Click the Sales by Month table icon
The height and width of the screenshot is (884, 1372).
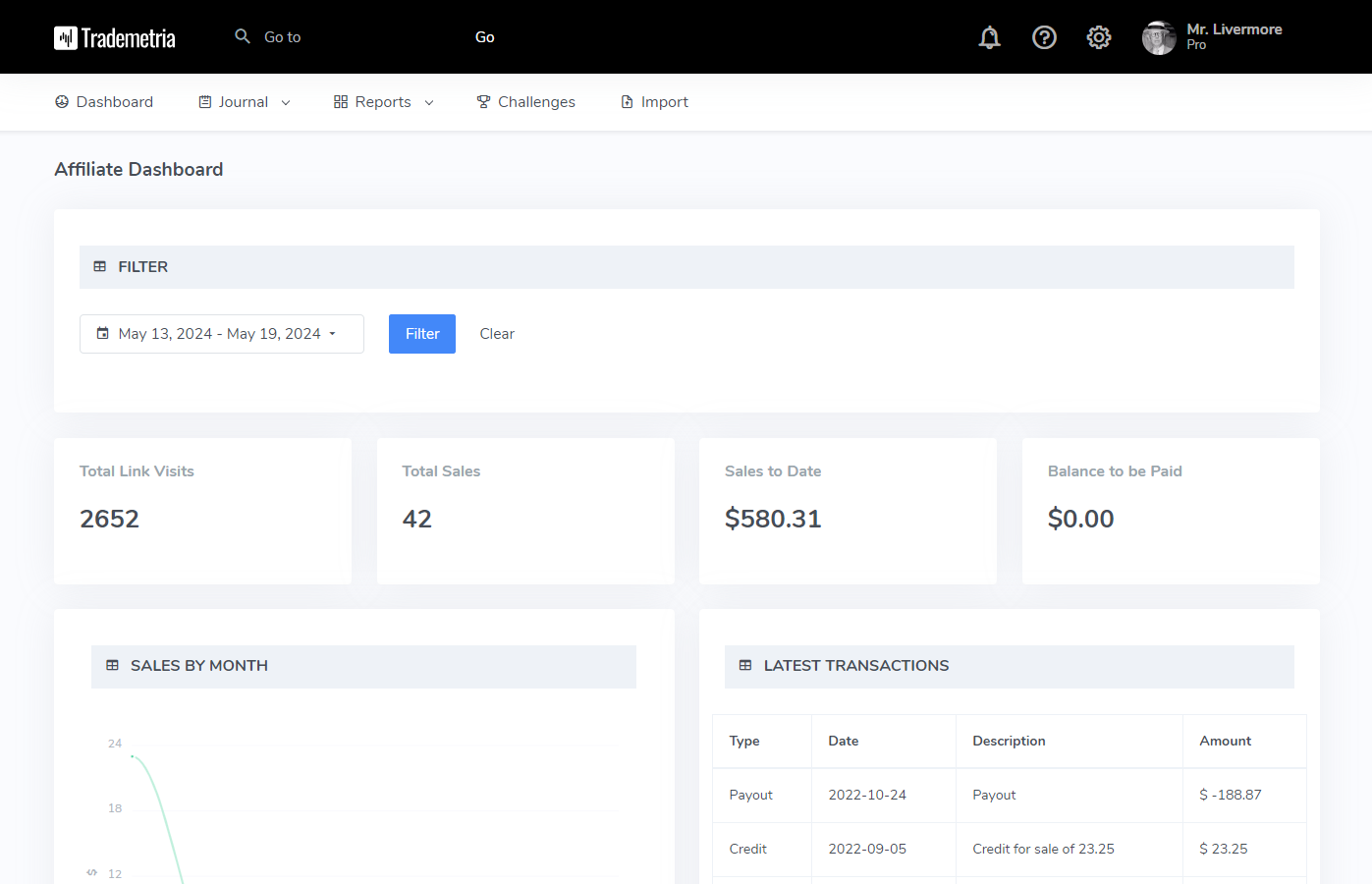[x=113, y=666]
